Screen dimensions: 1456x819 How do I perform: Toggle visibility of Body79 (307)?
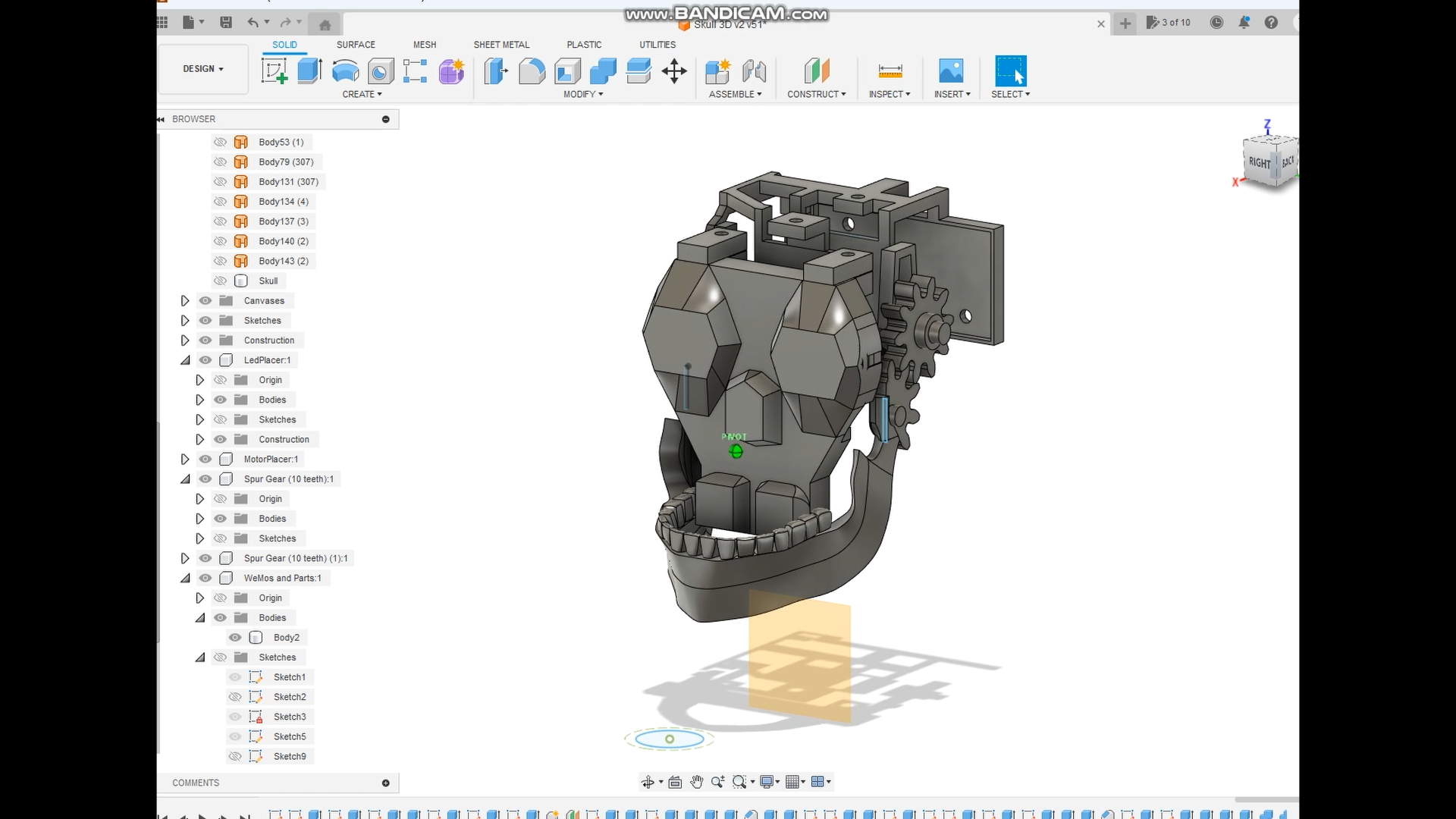click(x=220, y=161)
